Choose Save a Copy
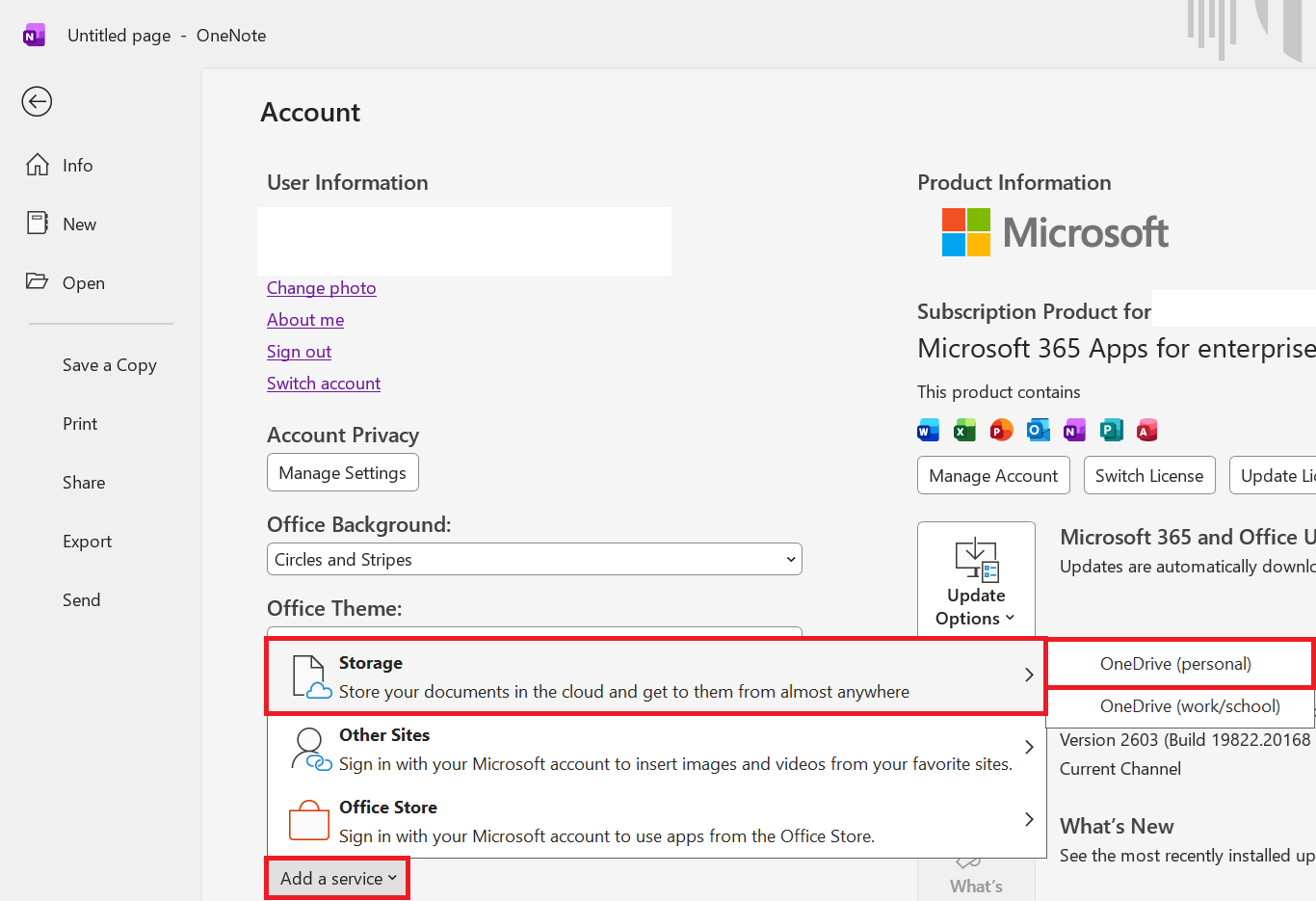Screen dimensions: 1316x901 coord(109,365)
